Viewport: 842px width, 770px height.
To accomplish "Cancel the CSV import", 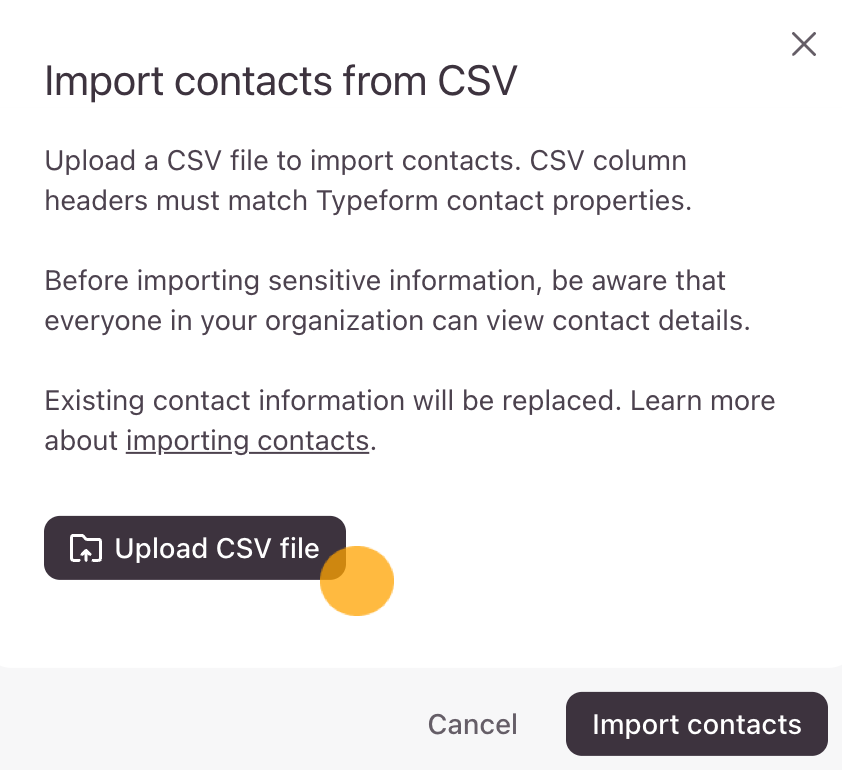I will pyautogui.click(x=472, y=724).
